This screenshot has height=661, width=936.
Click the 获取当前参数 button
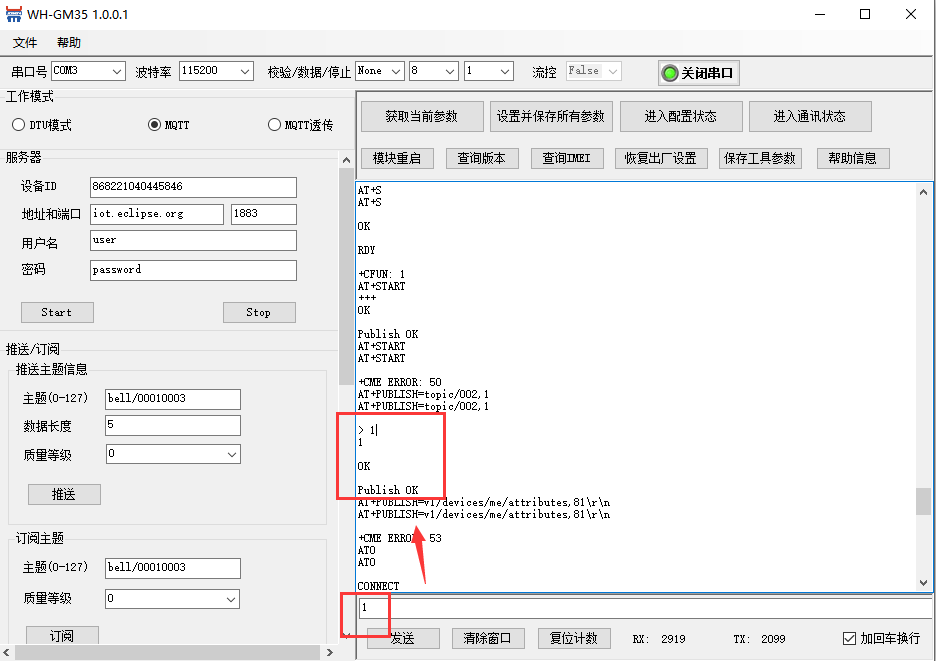pos(422,116)
